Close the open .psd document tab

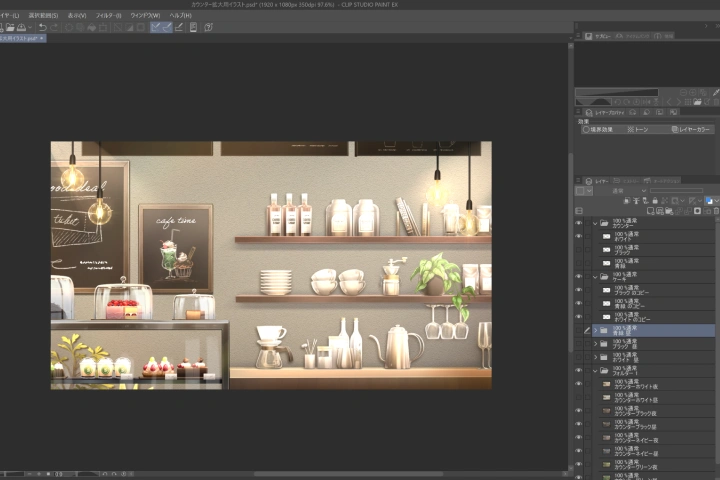click(x=41, y=39)
